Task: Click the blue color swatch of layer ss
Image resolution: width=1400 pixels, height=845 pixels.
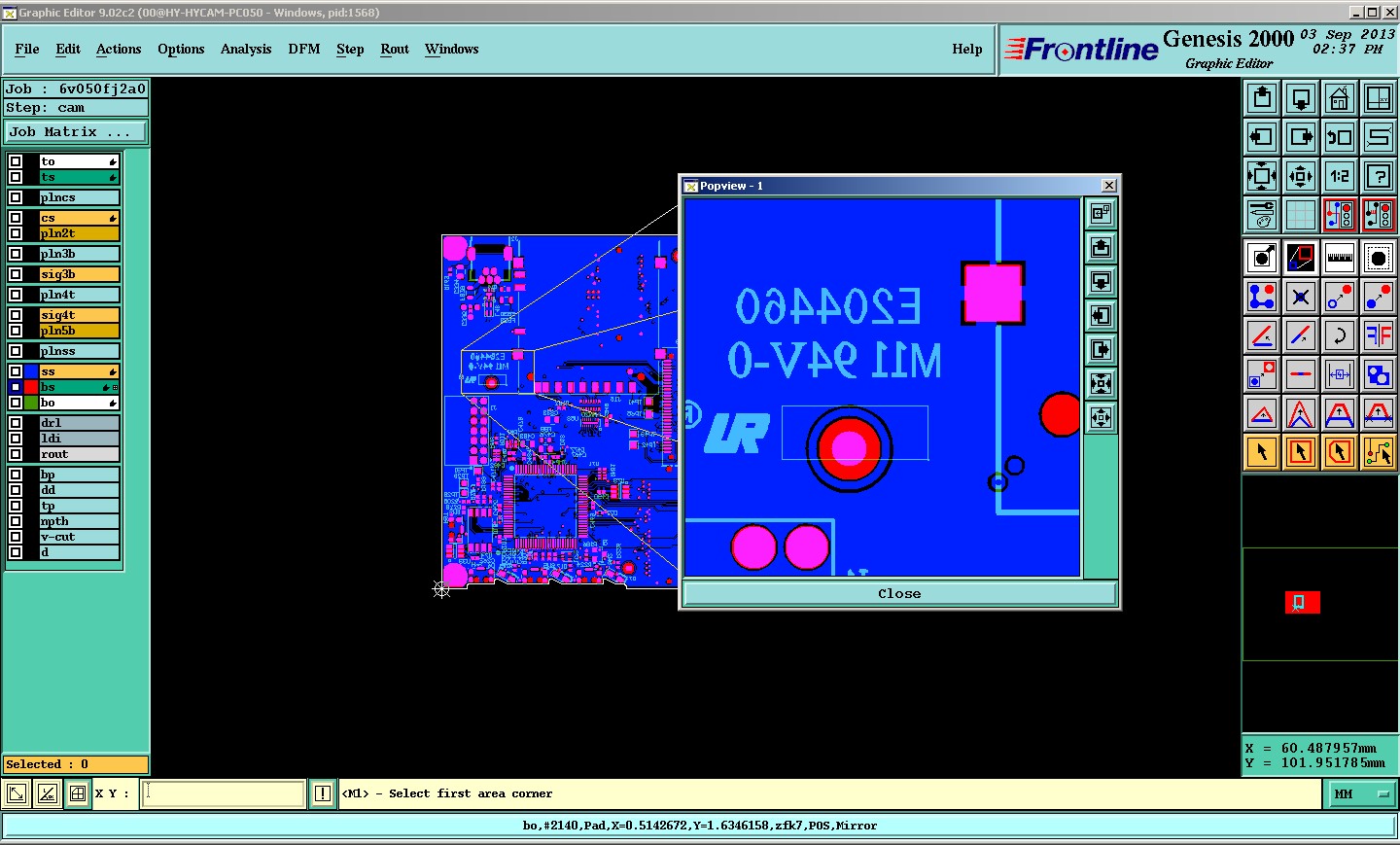Action: [x=32, y=371]
